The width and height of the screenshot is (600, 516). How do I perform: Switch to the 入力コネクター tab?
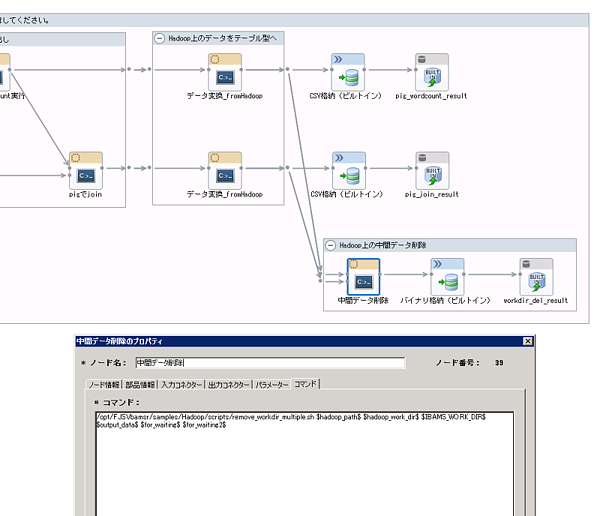click(x=181, y=385)
